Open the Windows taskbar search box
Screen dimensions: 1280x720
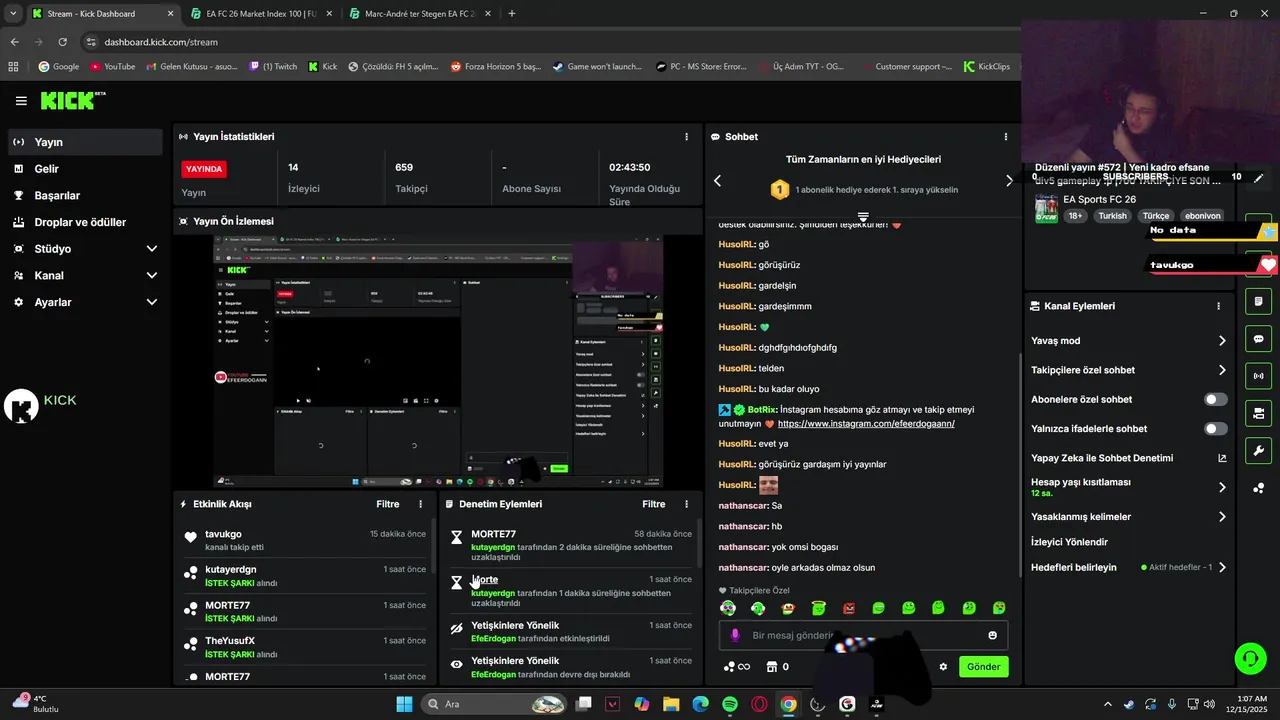495,704
